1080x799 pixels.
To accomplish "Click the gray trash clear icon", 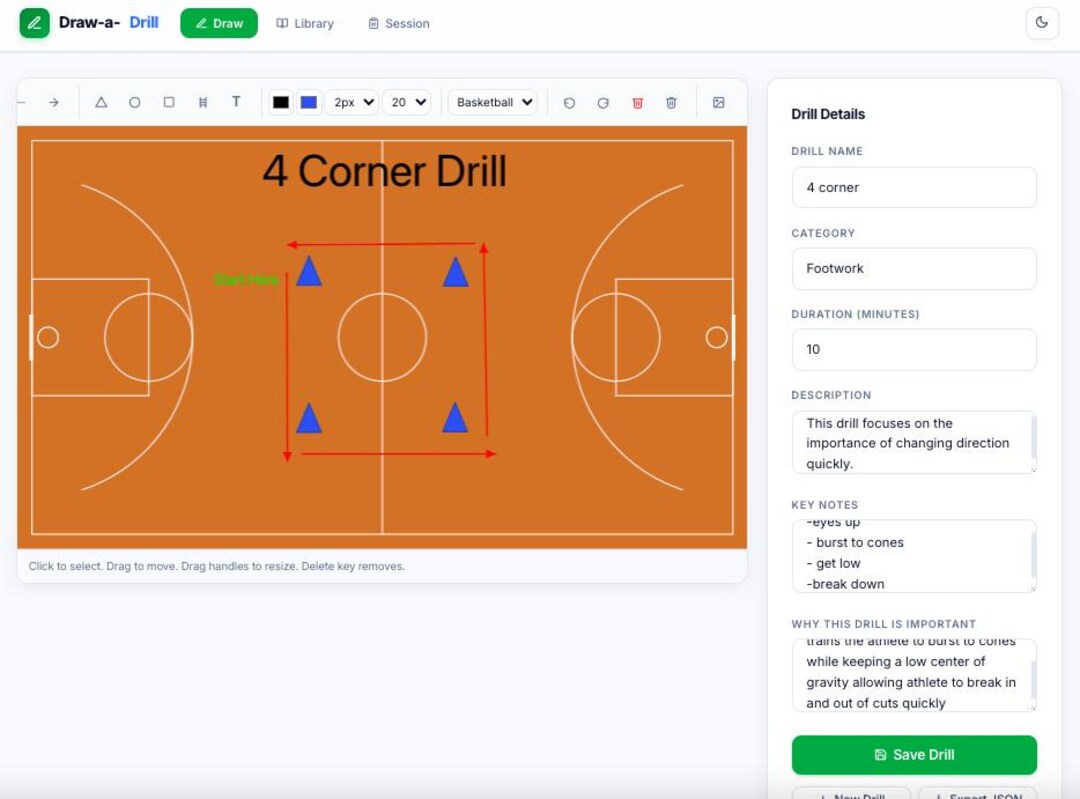I will tap(672, 103).
